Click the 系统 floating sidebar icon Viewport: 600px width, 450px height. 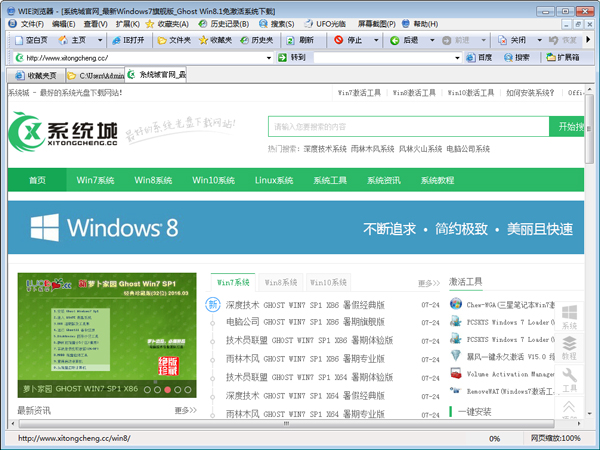569,316
